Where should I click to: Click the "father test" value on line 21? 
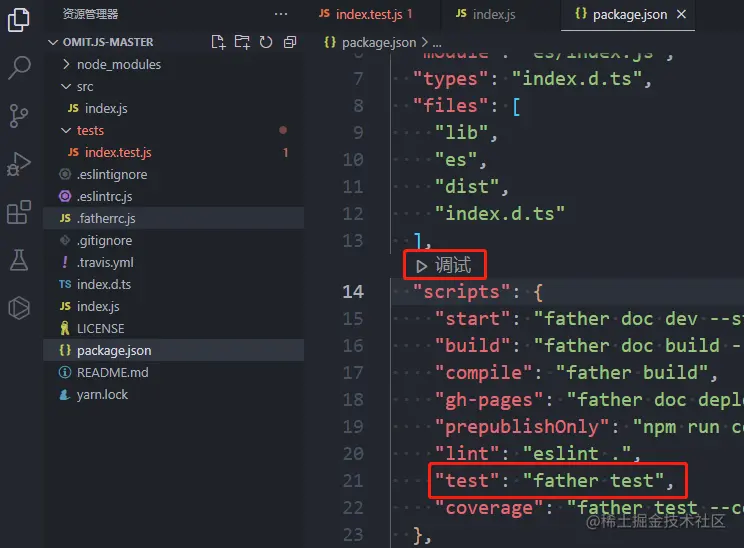(x=594, y=481)
